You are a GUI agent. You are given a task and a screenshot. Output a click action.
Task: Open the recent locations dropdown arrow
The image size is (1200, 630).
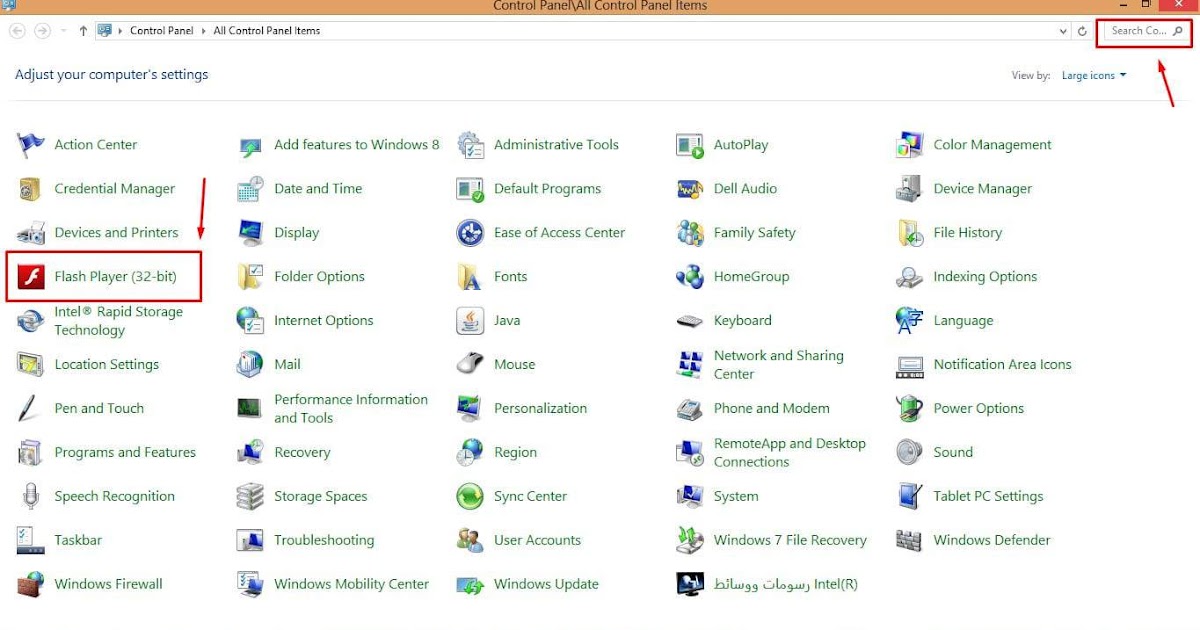tap(64, 31)
